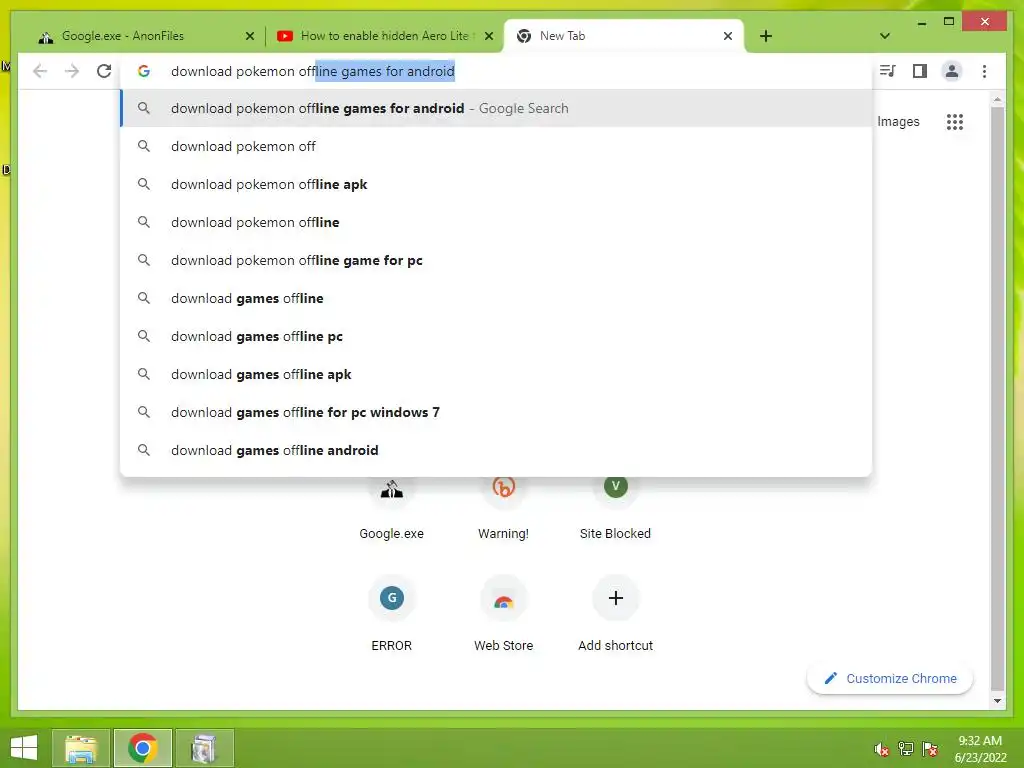Click the taskbar clock showing 9:32 AM
The width and height of the screenshot is (1024, 768).
980,749
